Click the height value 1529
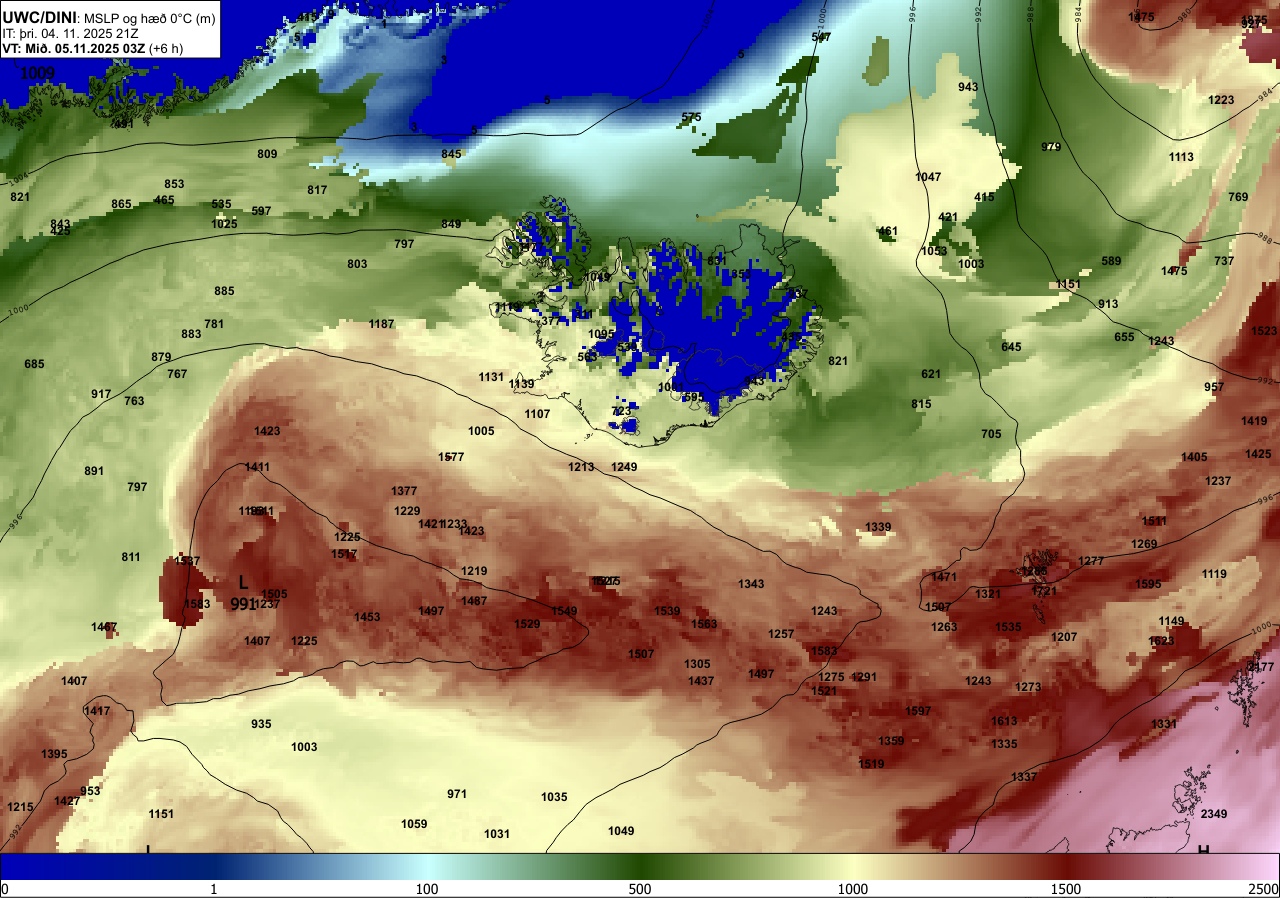Screen dimensions: 1280x898 click(x=527, y=624)
